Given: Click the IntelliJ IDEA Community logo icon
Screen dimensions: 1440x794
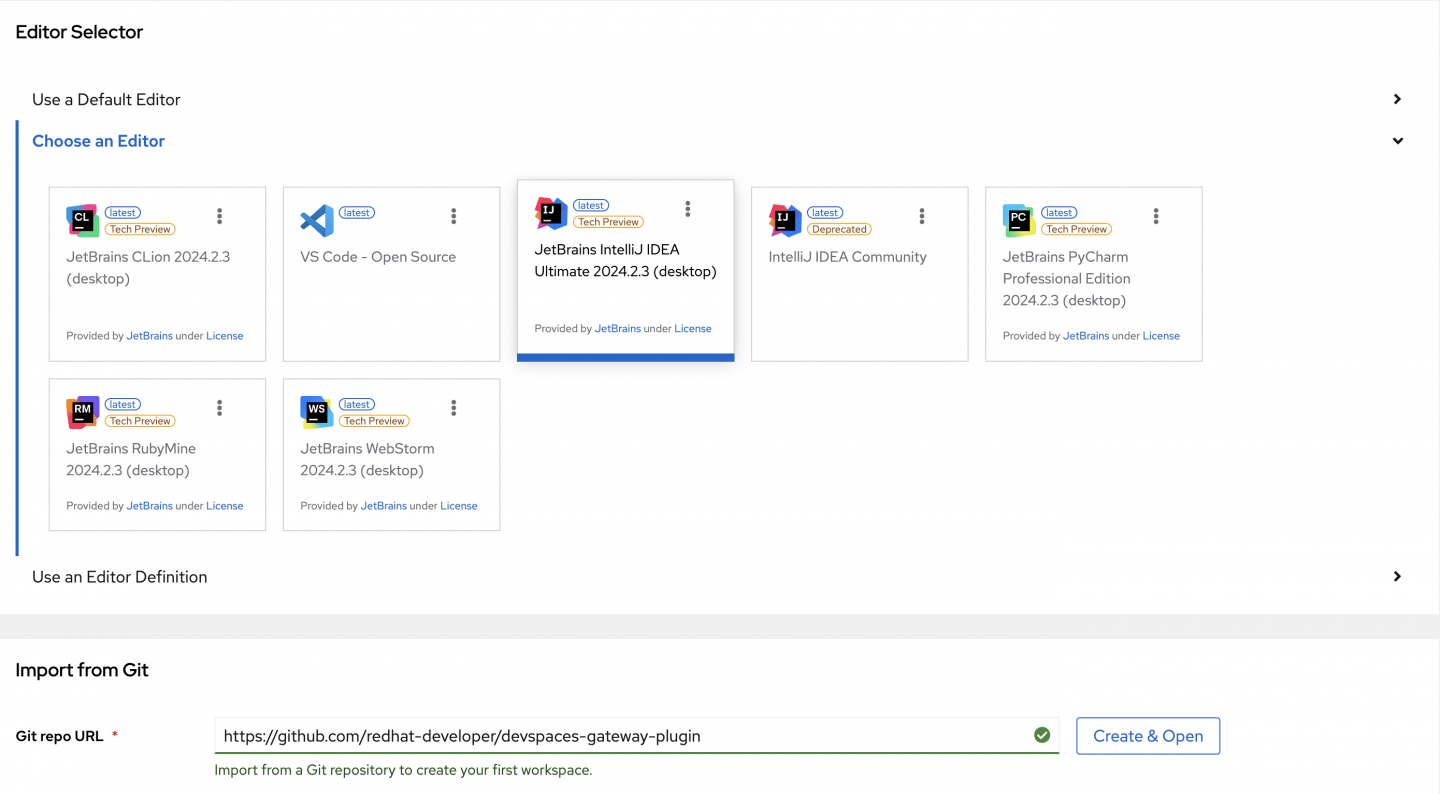Looking at the screenshot, I should (x=785, y=220).
